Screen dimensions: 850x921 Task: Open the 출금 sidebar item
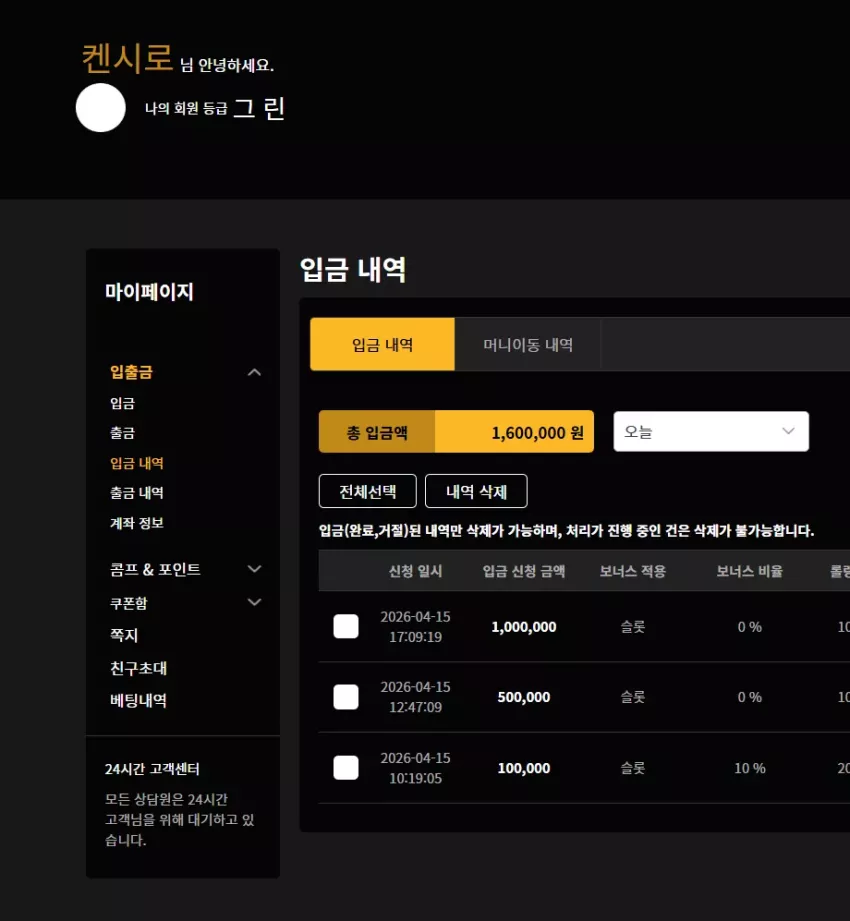122,433
